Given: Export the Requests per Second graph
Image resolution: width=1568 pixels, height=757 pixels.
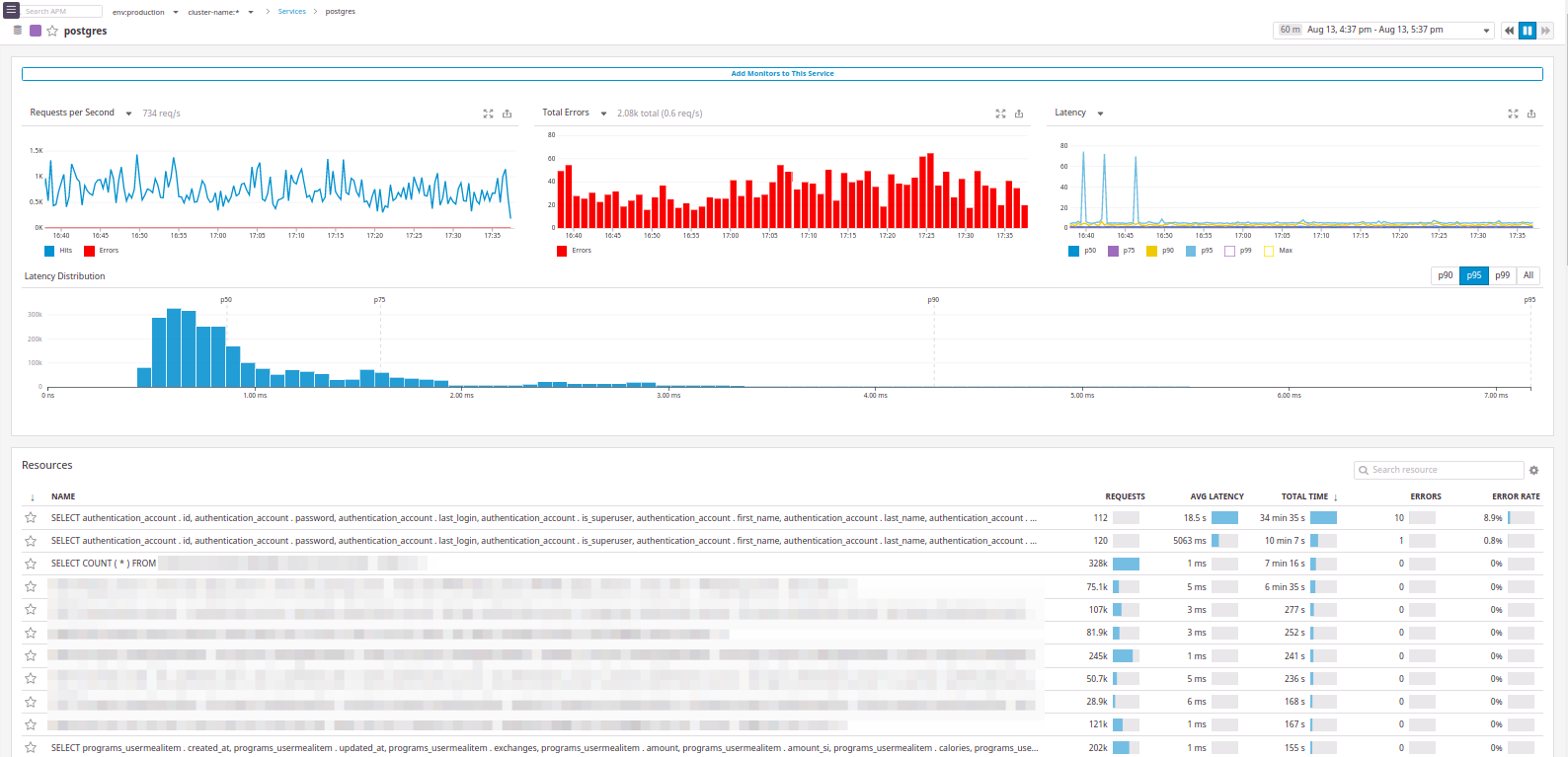Looking at the screenshot, I should [x=508, y=114].
